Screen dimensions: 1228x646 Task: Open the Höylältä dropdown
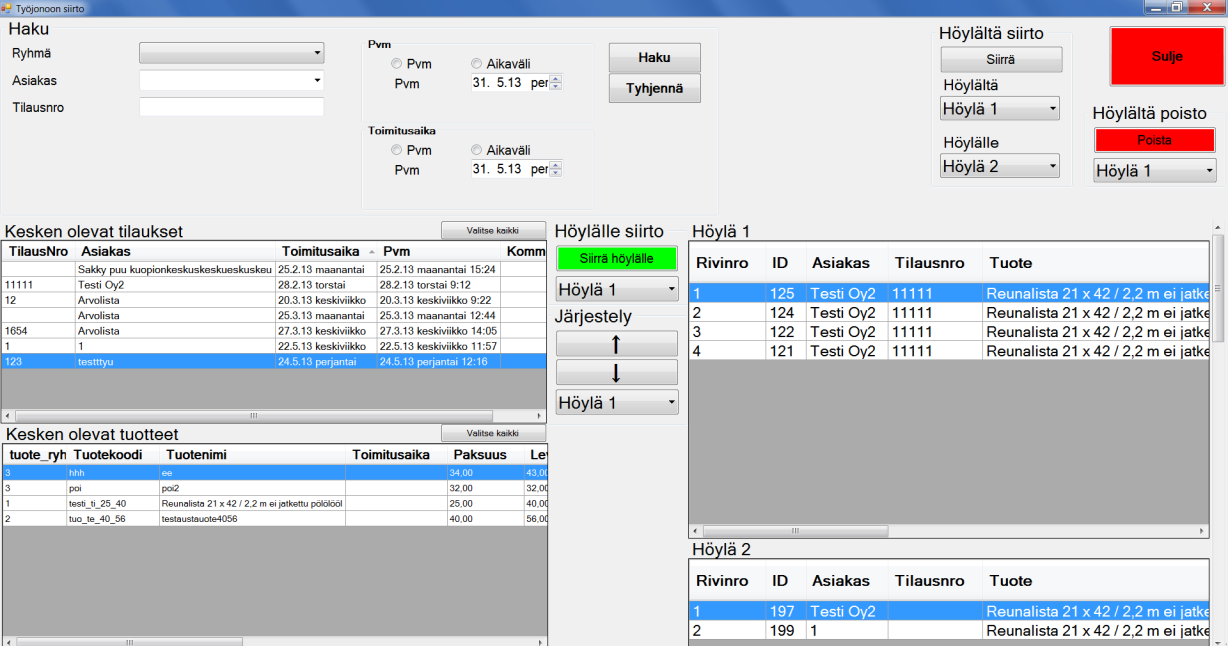pyautogui.click(x=1000, y=108)
